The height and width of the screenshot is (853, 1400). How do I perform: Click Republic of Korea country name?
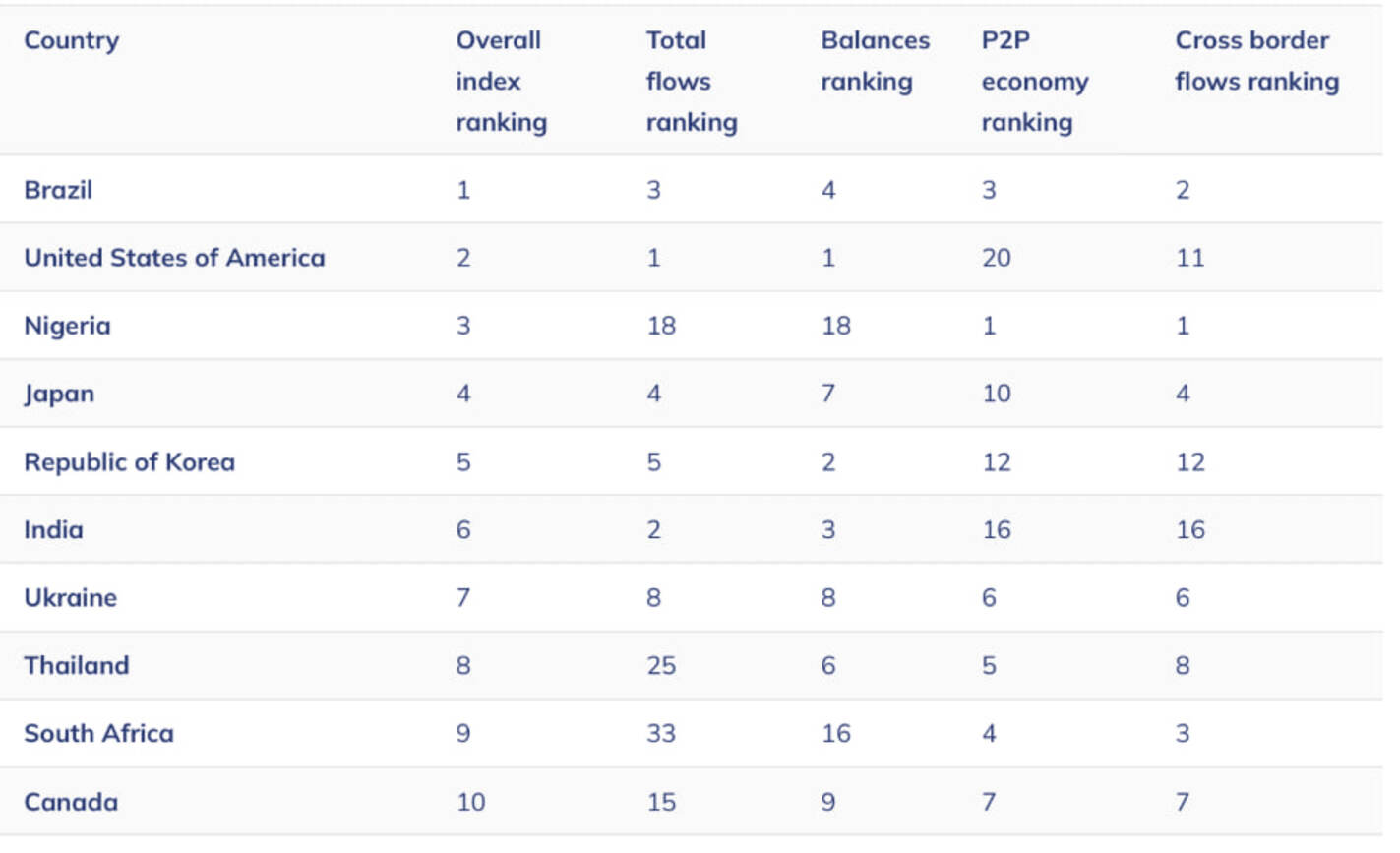tap(129, 462)
